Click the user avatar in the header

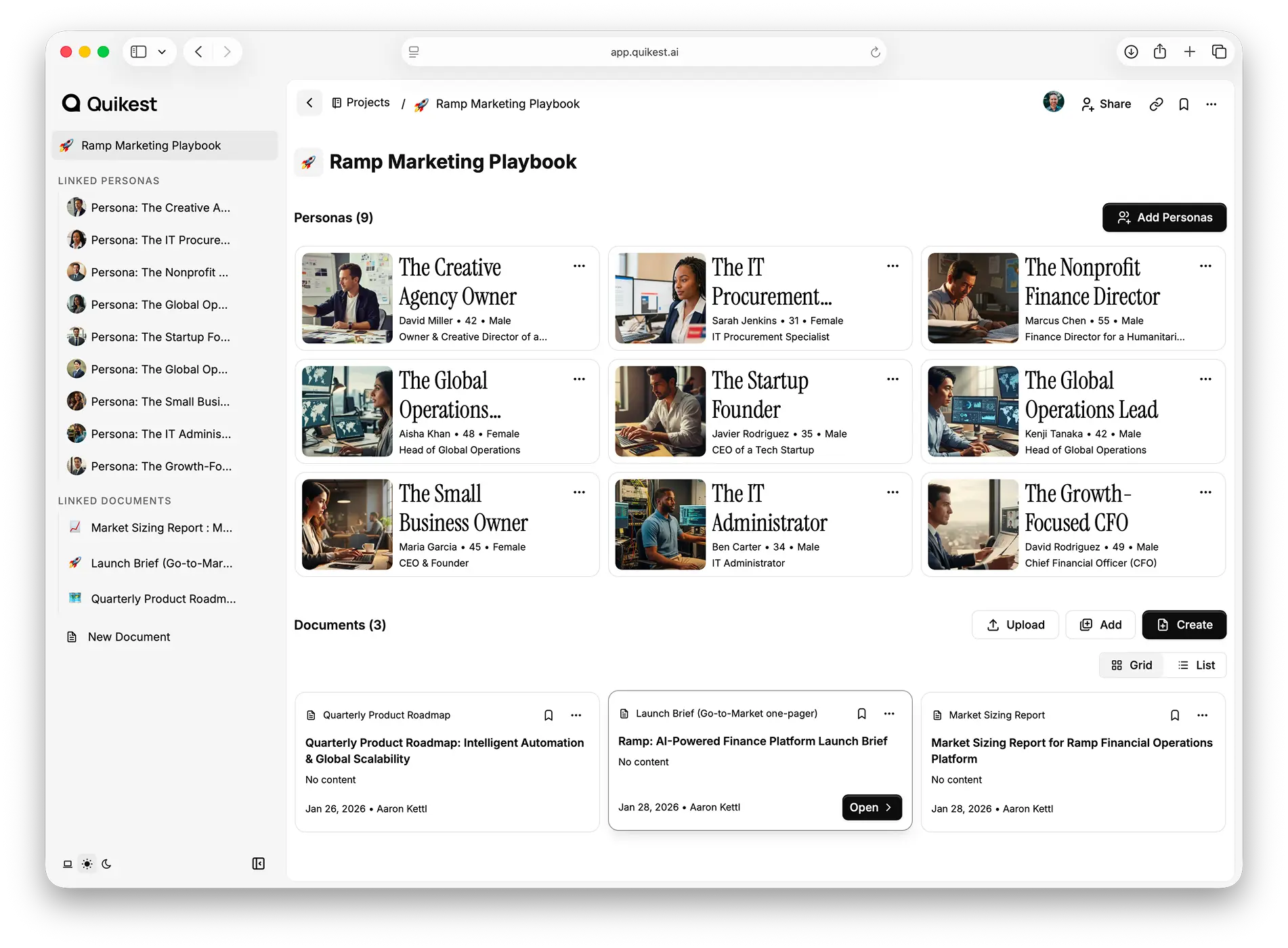[x=1054, y=102]
